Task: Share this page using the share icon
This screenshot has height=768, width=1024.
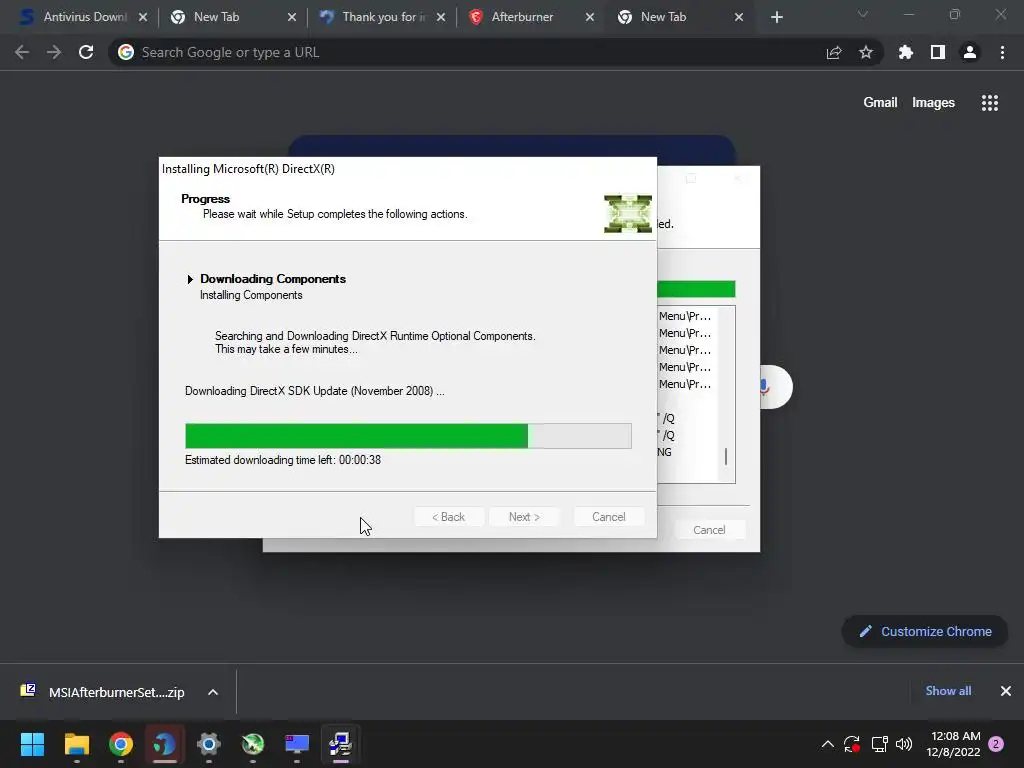Action: click(834, 52)
